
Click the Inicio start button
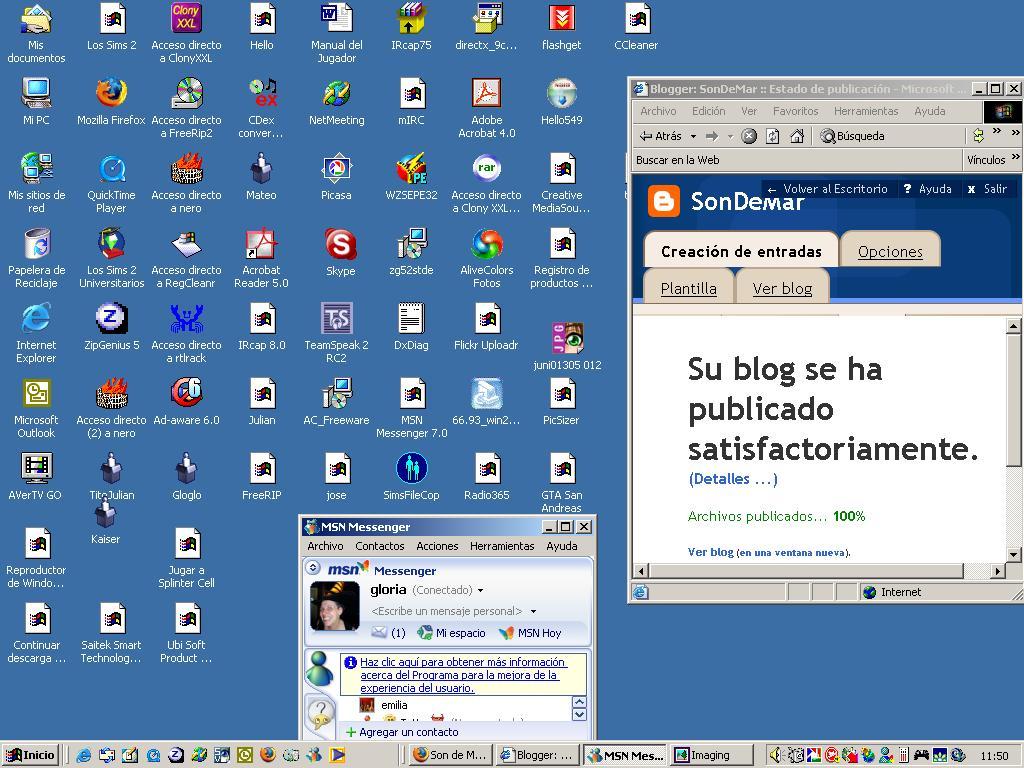point(31,755)
